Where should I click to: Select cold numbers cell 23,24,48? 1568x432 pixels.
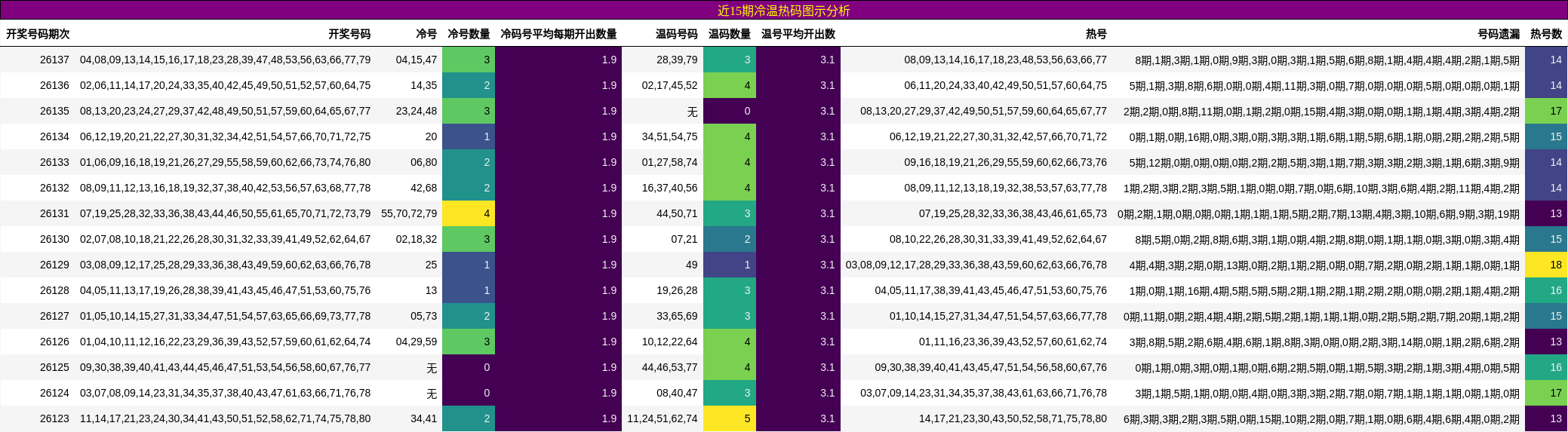pos(417,111)
